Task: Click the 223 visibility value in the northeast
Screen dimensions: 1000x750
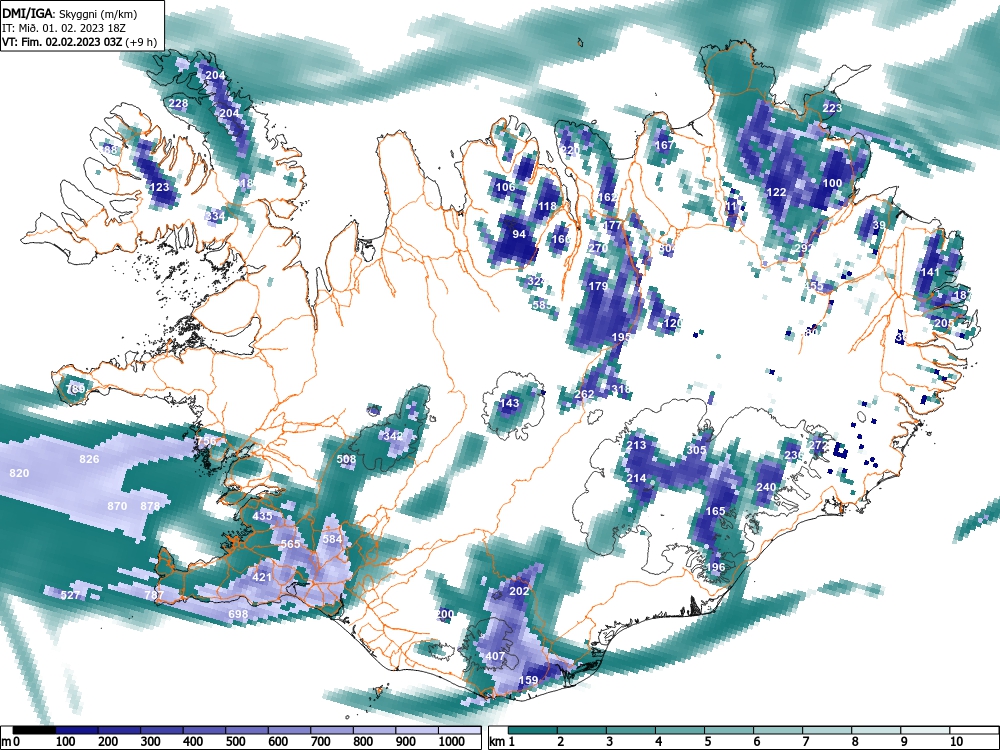Action: [x=832, y=108]
